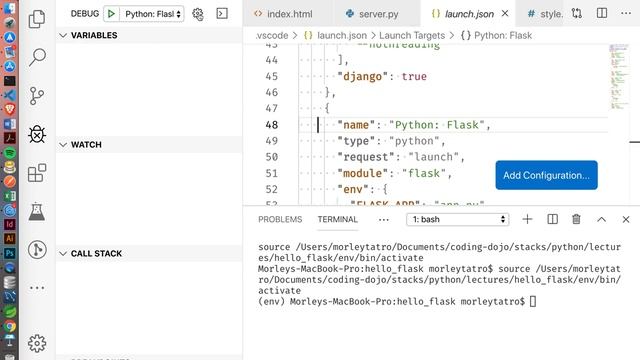Show more panel tabs via ellipsis

(x=384, y=220)
